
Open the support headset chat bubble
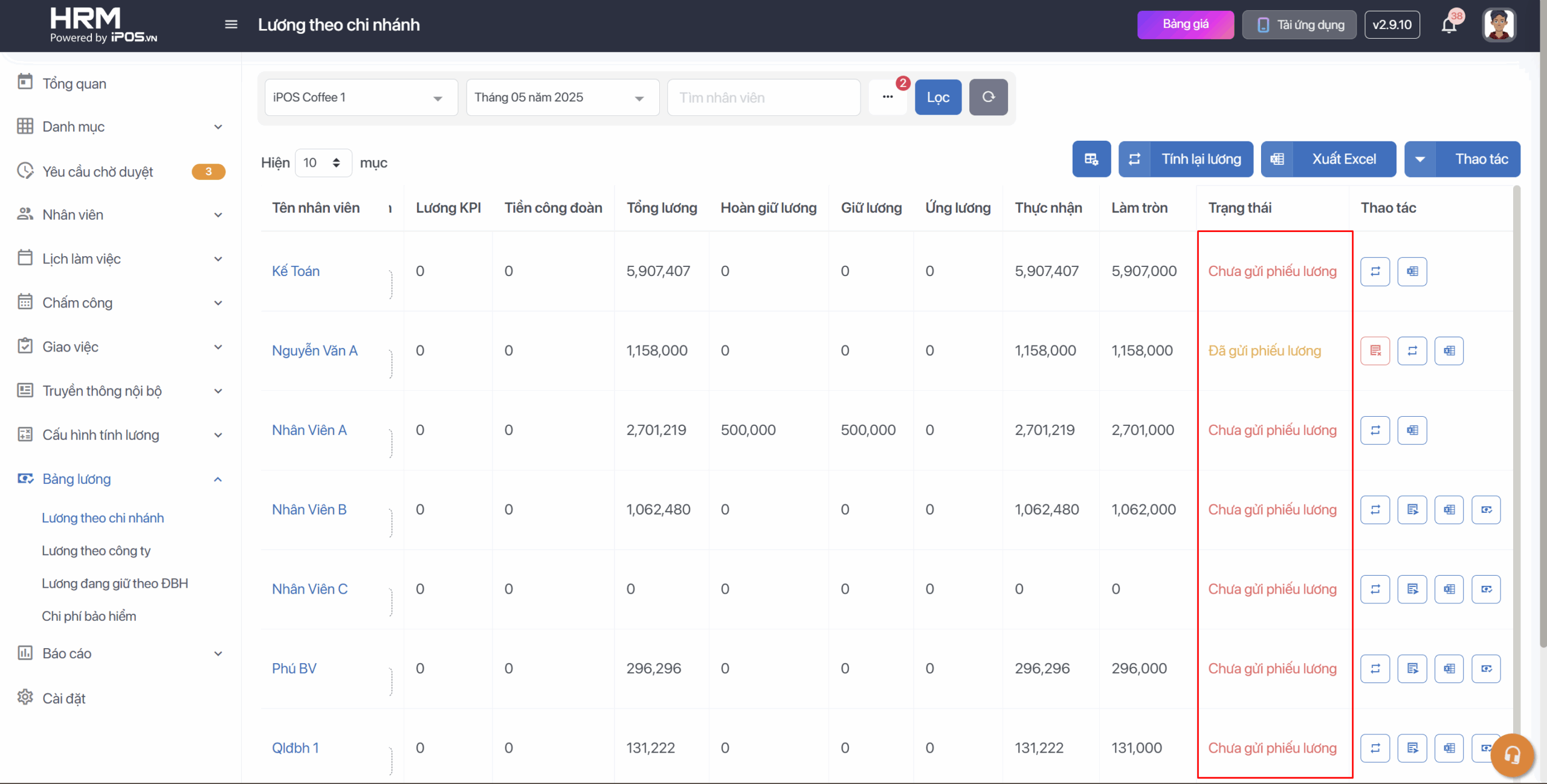click(1512, 754)
